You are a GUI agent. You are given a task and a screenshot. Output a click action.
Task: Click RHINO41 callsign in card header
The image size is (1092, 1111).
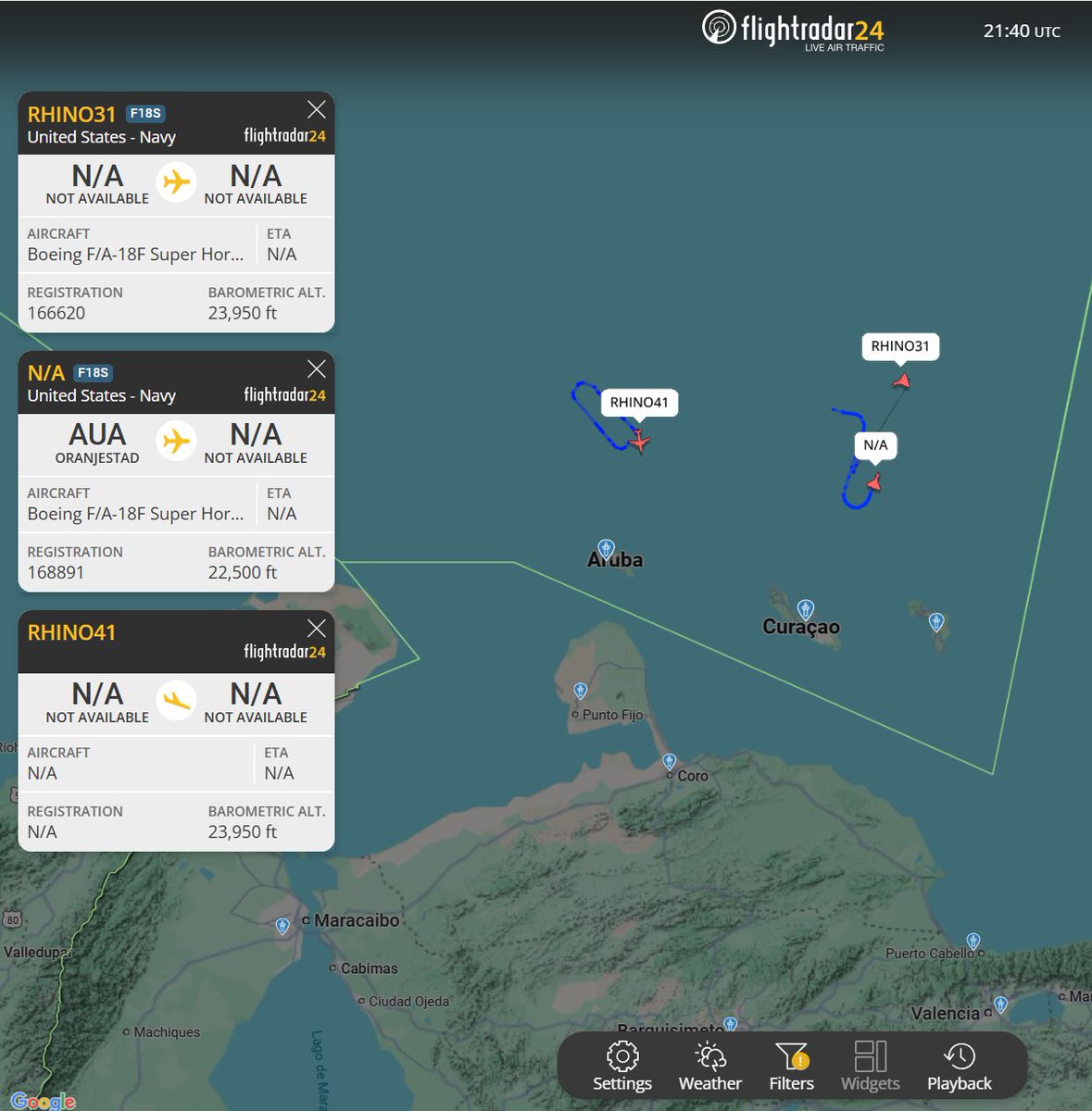click(x=71, y=632)
